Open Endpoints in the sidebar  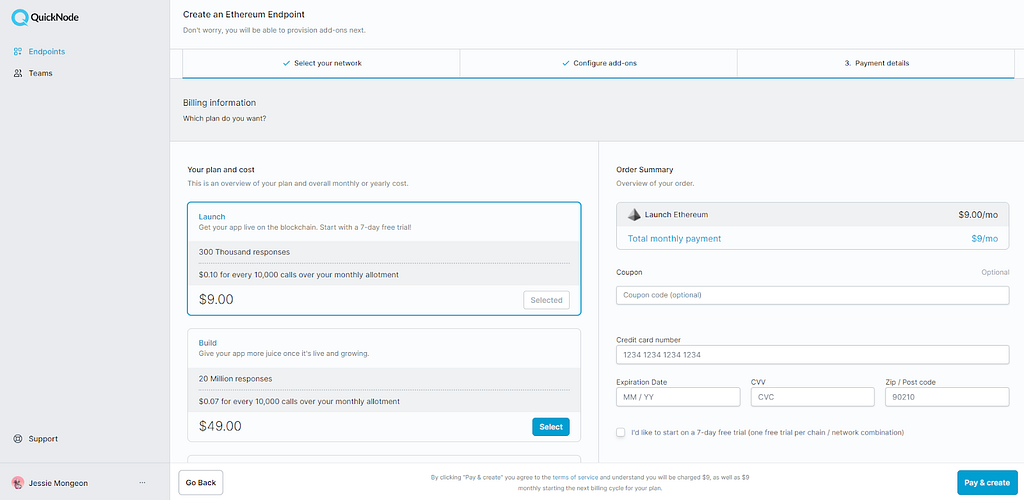tap(46, 52)
